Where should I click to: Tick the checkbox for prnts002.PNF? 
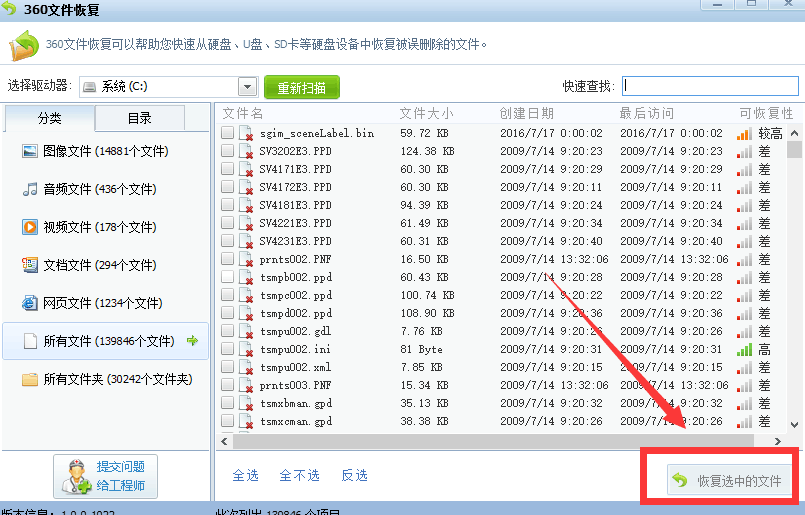point(227,258)
